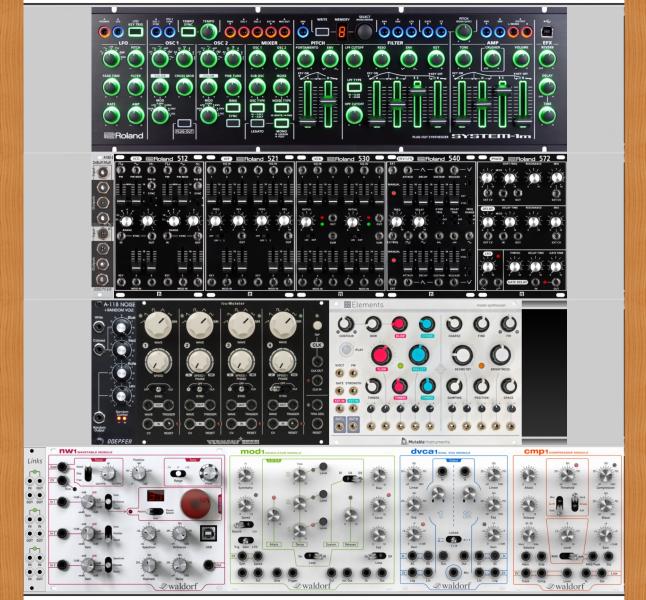The height and width of the screenshot is (600, 646).
Task: Click the large cyan MALLET knob on Elements
Action: click(x=419, y=355)
